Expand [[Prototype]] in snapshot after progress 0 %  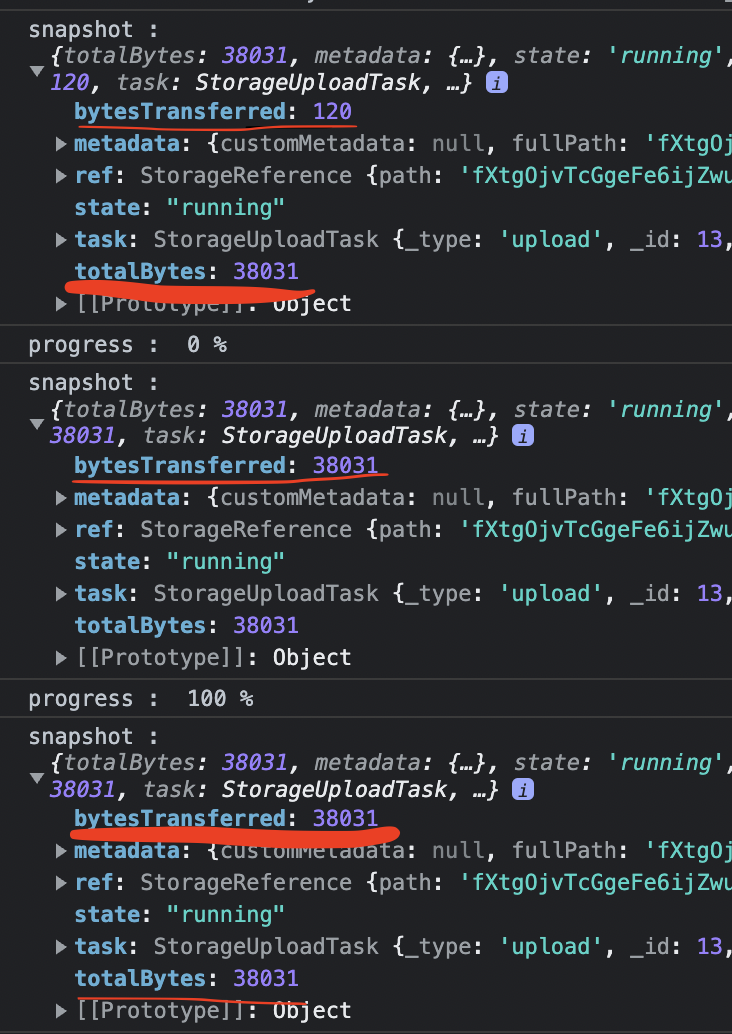tap(61, 657)
